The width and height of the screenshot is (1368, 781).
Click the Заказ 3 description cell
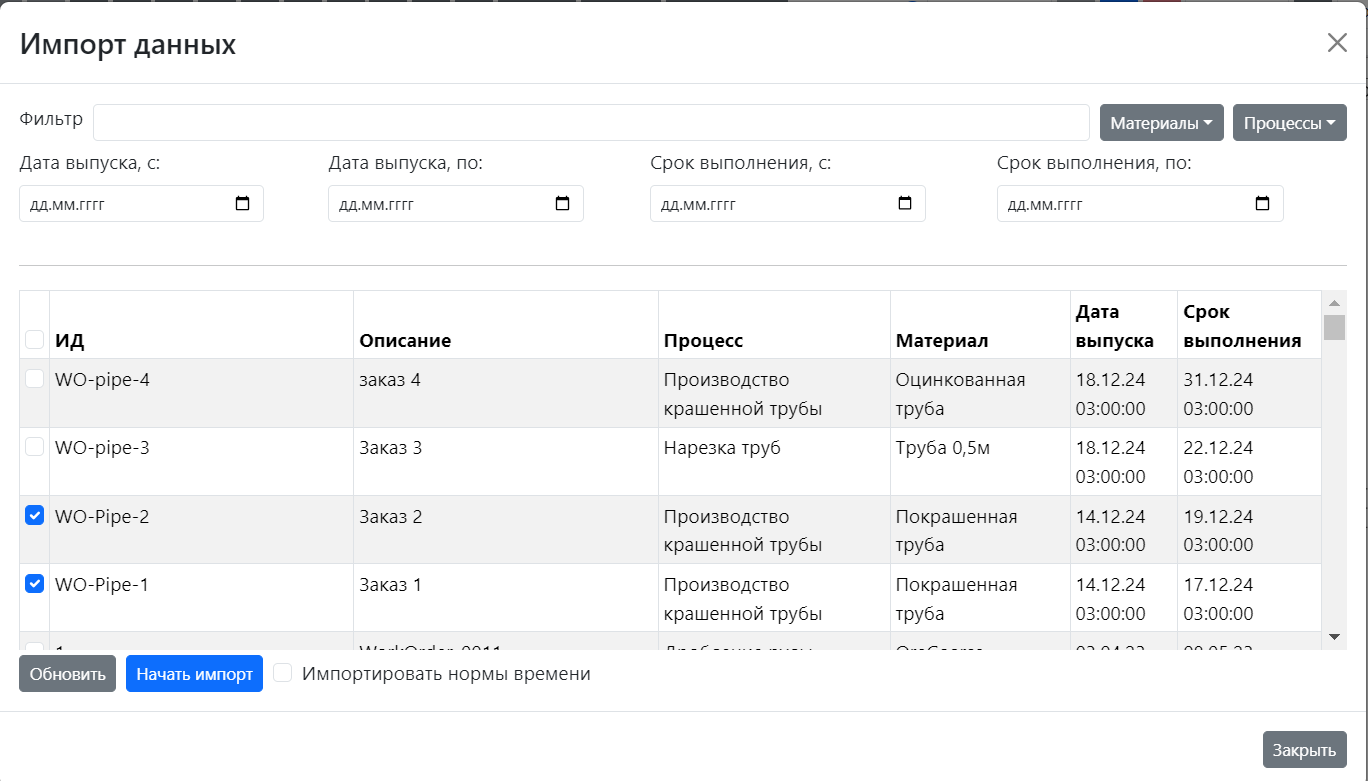506,462
